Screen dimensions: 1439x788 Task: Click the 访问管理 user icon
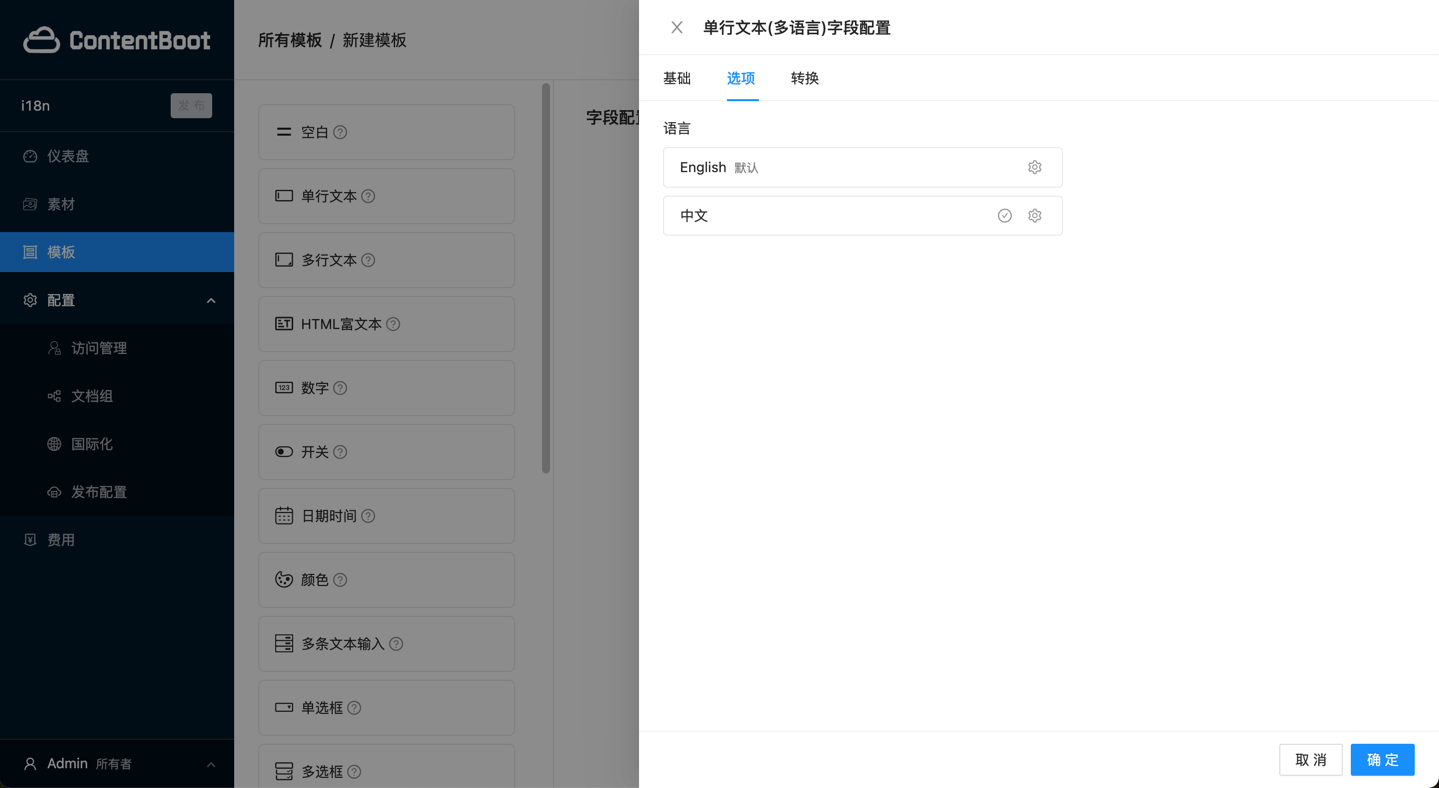[54, 348]
